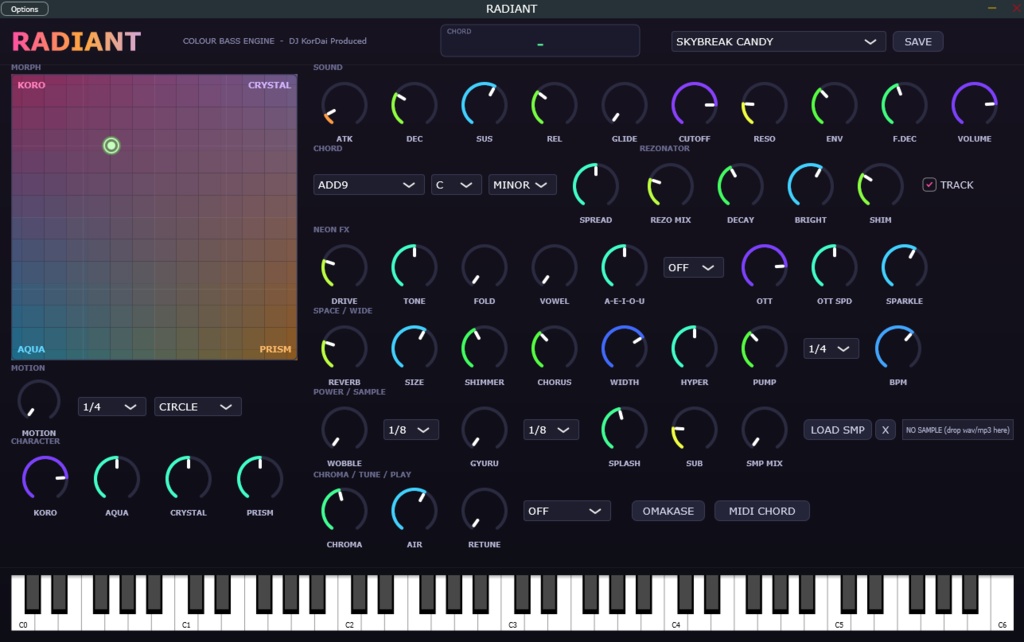Click the CUTOFF filter knob
Viewport: 1024px width, 642px height.
coord(694,105)
